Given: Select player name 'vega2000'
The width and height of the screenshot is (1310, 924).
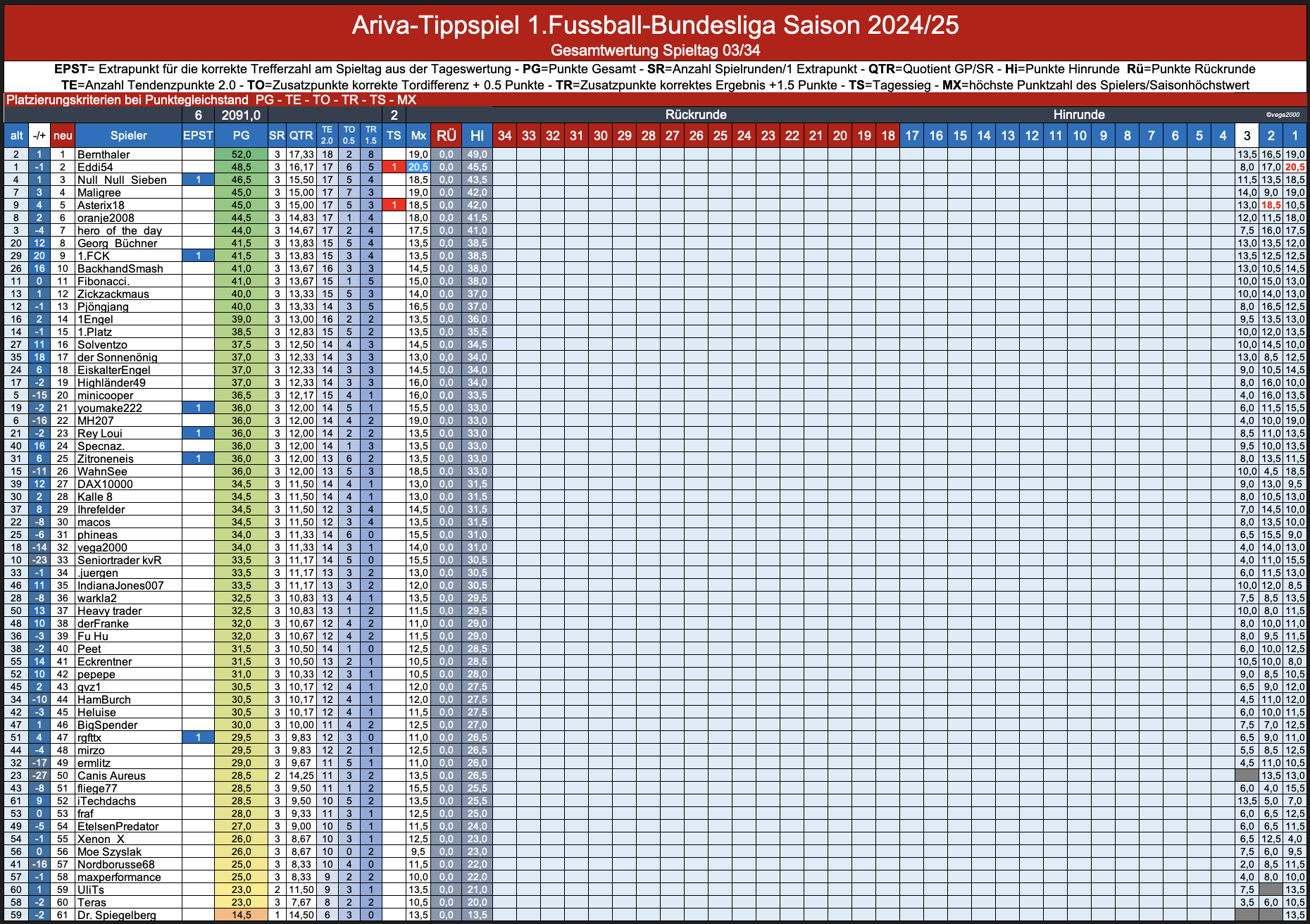Looking at the screenshot, I should point(103,547).
